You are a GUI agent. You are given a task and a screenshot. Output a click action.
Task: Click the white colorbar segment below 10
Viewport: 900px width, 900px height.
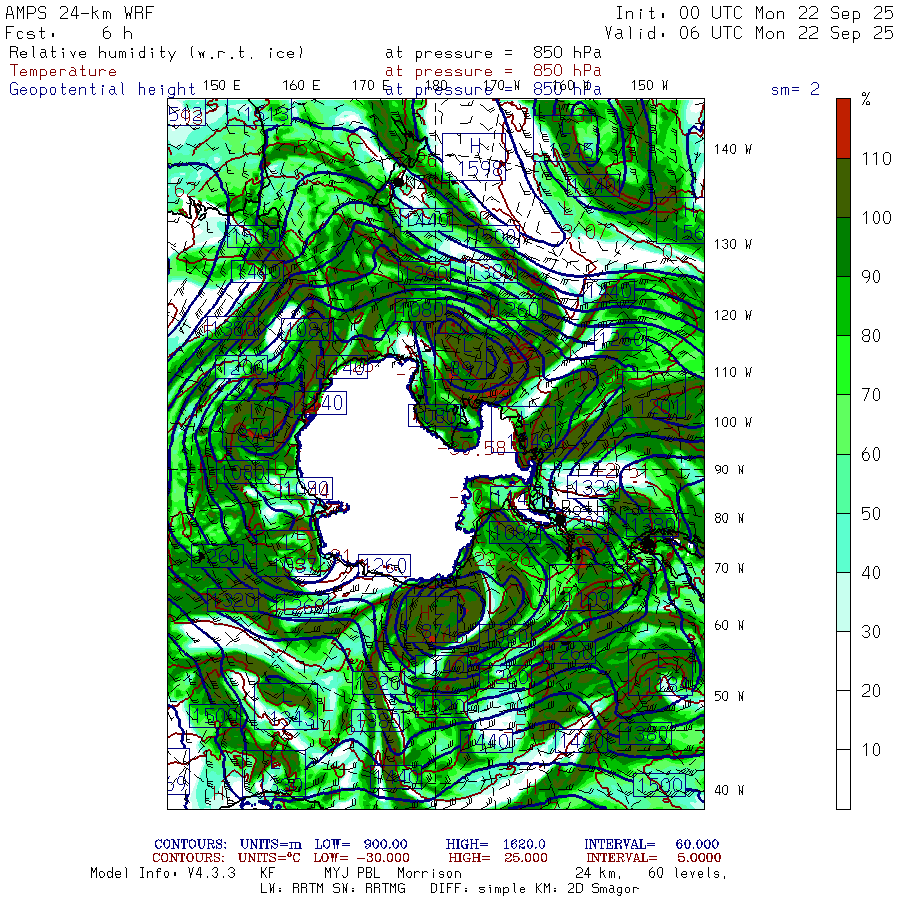844,779
